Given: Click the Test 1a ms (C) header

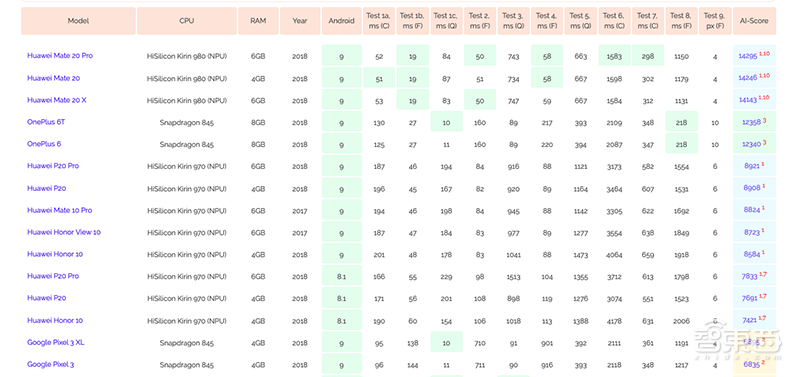Looking at the screenshot, I should [379, 21].
